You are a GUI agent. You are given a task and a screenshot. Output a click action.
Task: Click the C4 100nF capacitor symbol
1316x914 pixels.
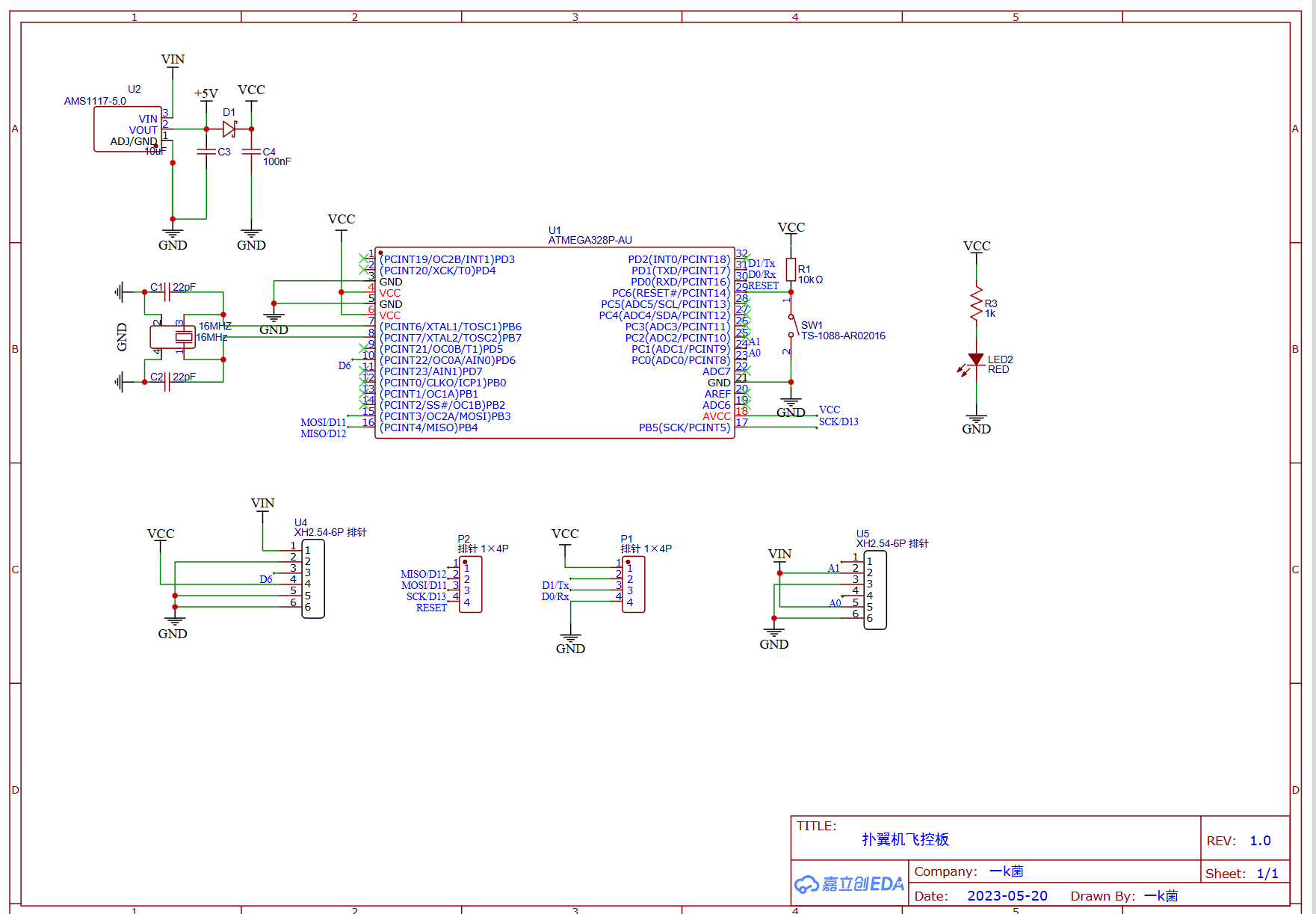coord(252,152)
